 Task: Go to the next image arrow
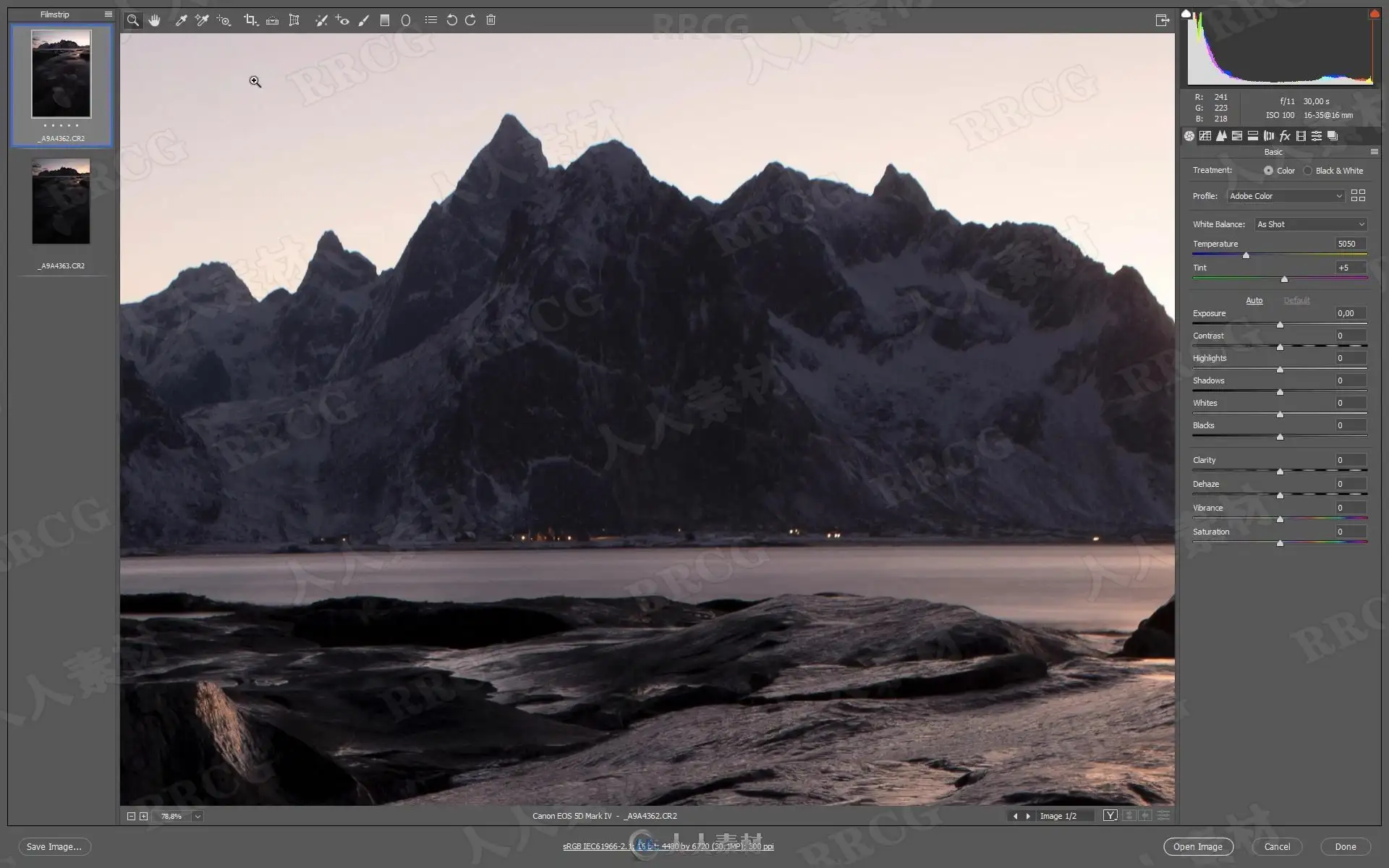click(x=1028, y=816)
